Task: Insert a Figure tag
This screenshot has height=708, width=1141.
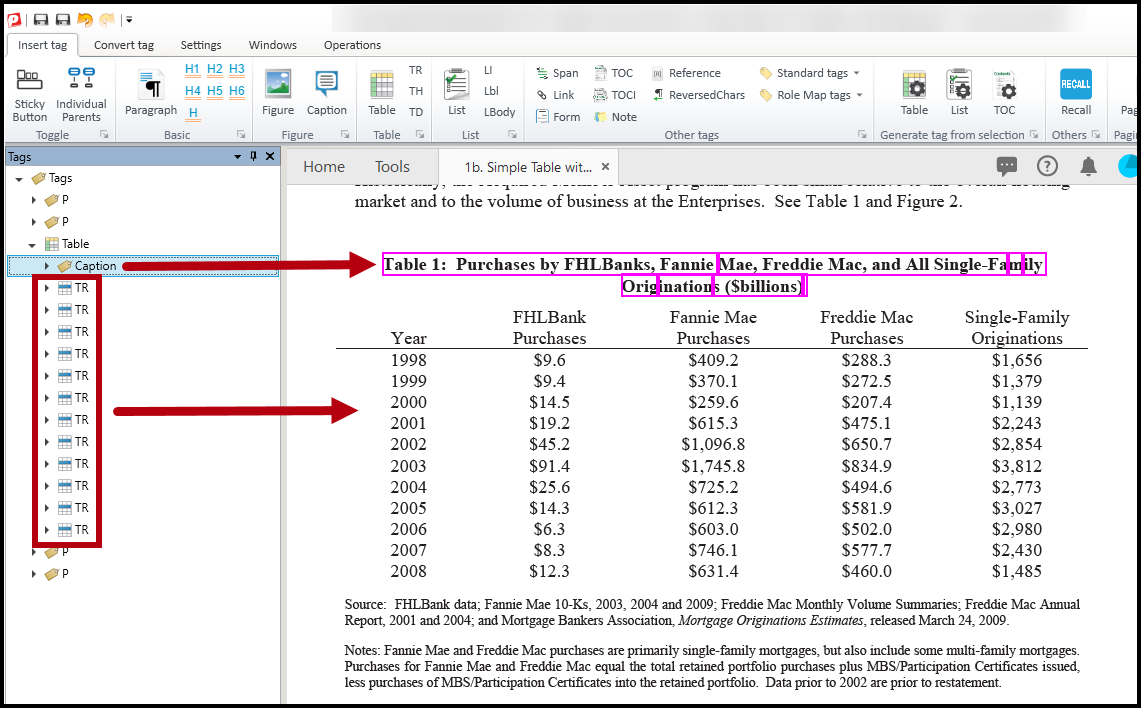Action: click(278, 92)
